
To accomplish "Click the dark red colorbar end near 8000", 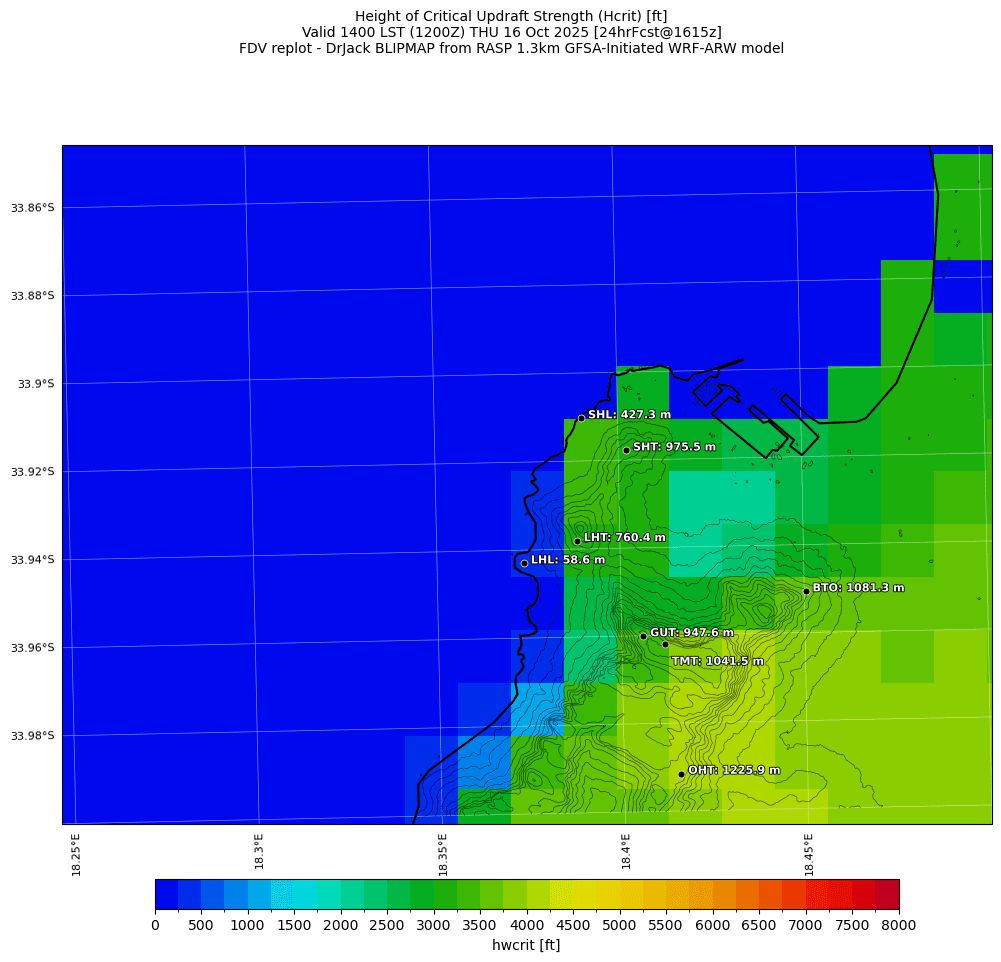I will pyautogui.click(x=887, y=894).
